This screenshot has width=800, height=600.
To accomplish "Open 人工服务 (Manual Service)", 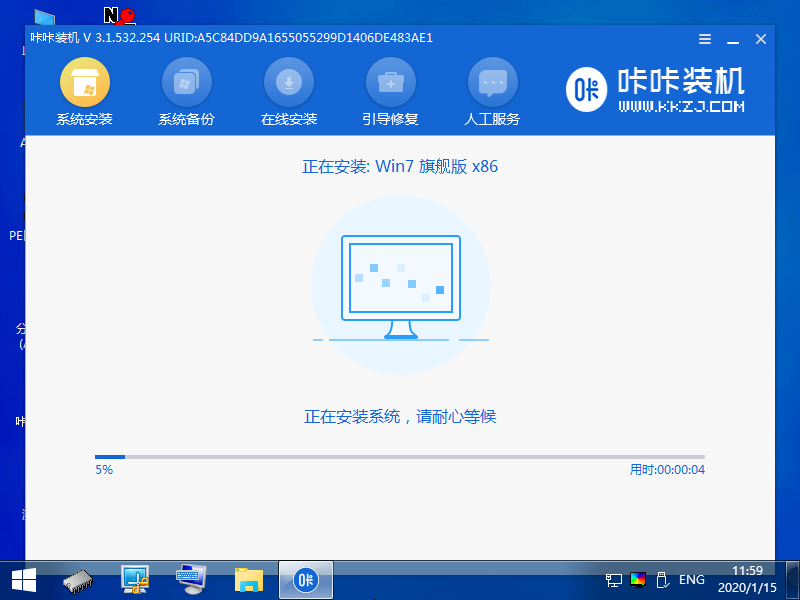I will point(492,90).
